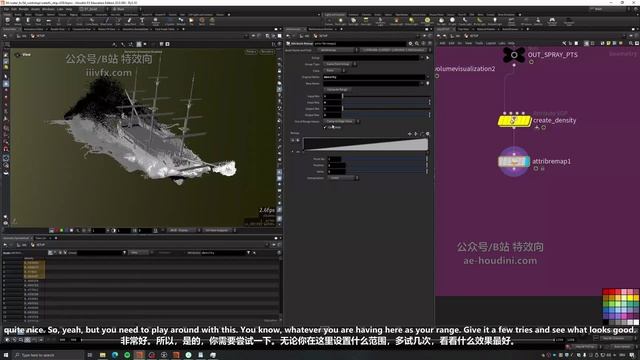Open the Group Type dropdown
The image size is (640, 360).
[x=340, y=64]
